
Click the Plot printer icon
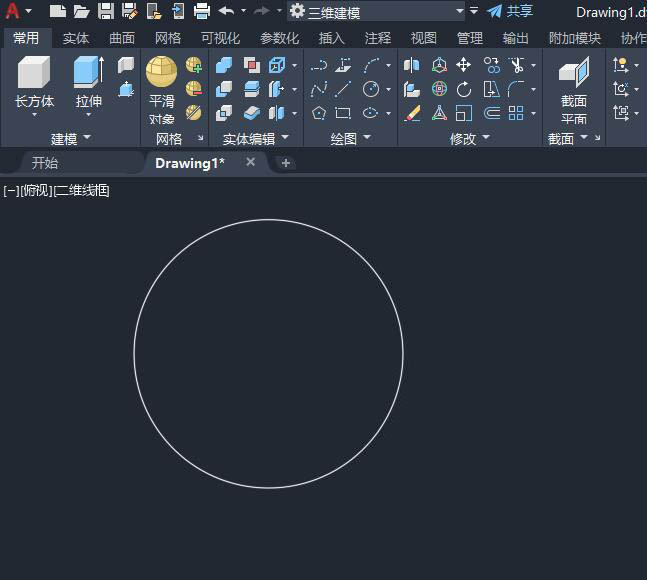[x=202, y=11]
